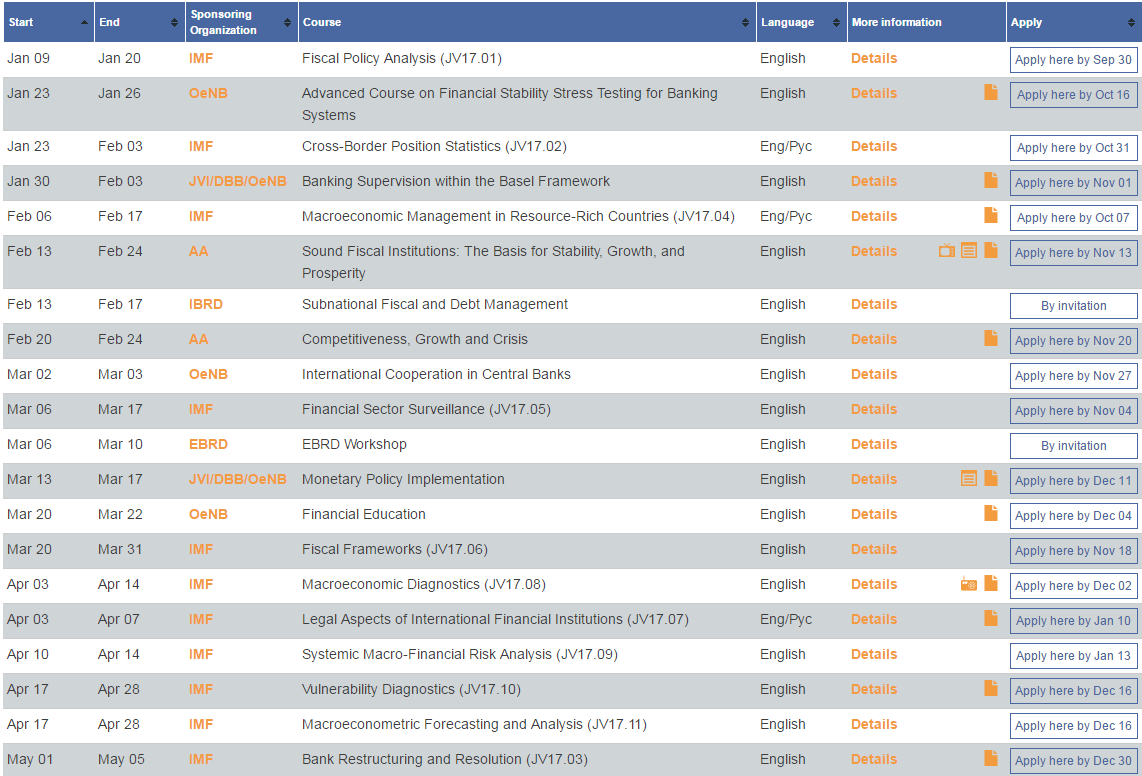Click Apply here by Nov 01 button
The image size is (1142, 776).
point(1074,183)
